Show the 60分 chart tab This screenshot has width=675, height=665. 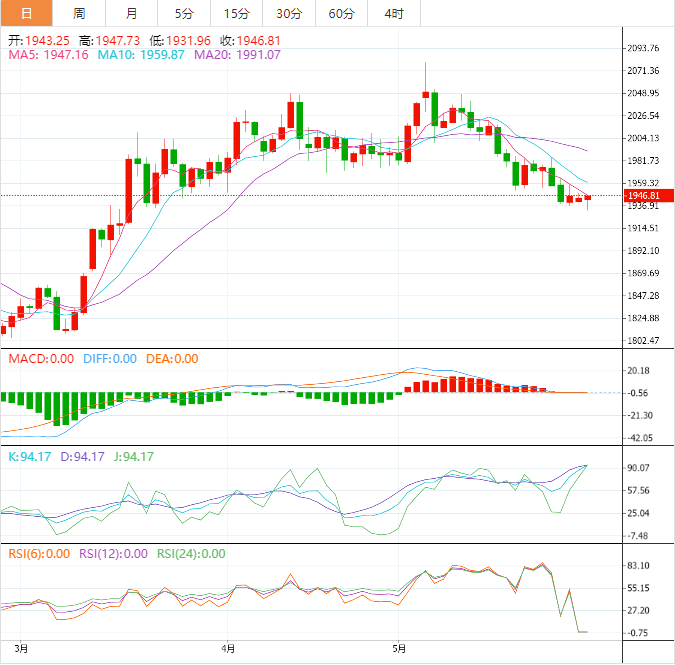point(341,14)
